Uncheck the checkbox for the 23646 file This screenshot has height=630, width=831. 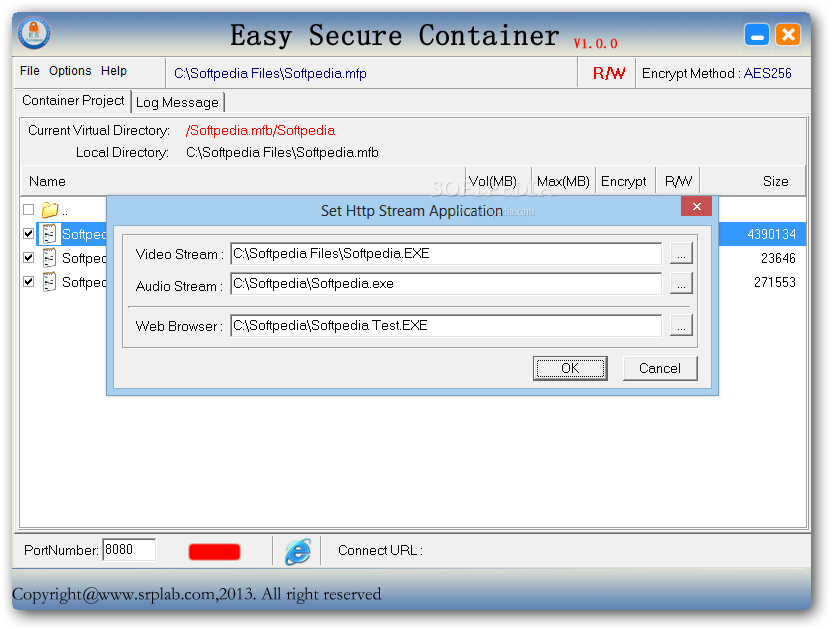[29, 258]
